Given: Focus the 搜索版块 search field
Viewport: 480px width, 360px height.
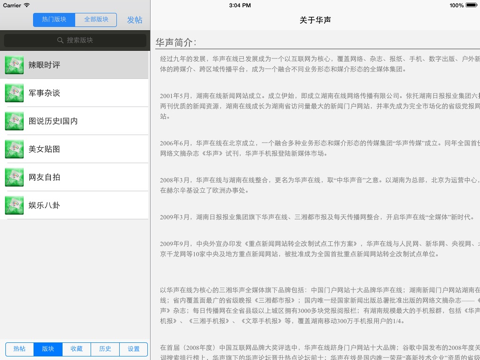Looking at the screenshot, I should click(75, 40).
